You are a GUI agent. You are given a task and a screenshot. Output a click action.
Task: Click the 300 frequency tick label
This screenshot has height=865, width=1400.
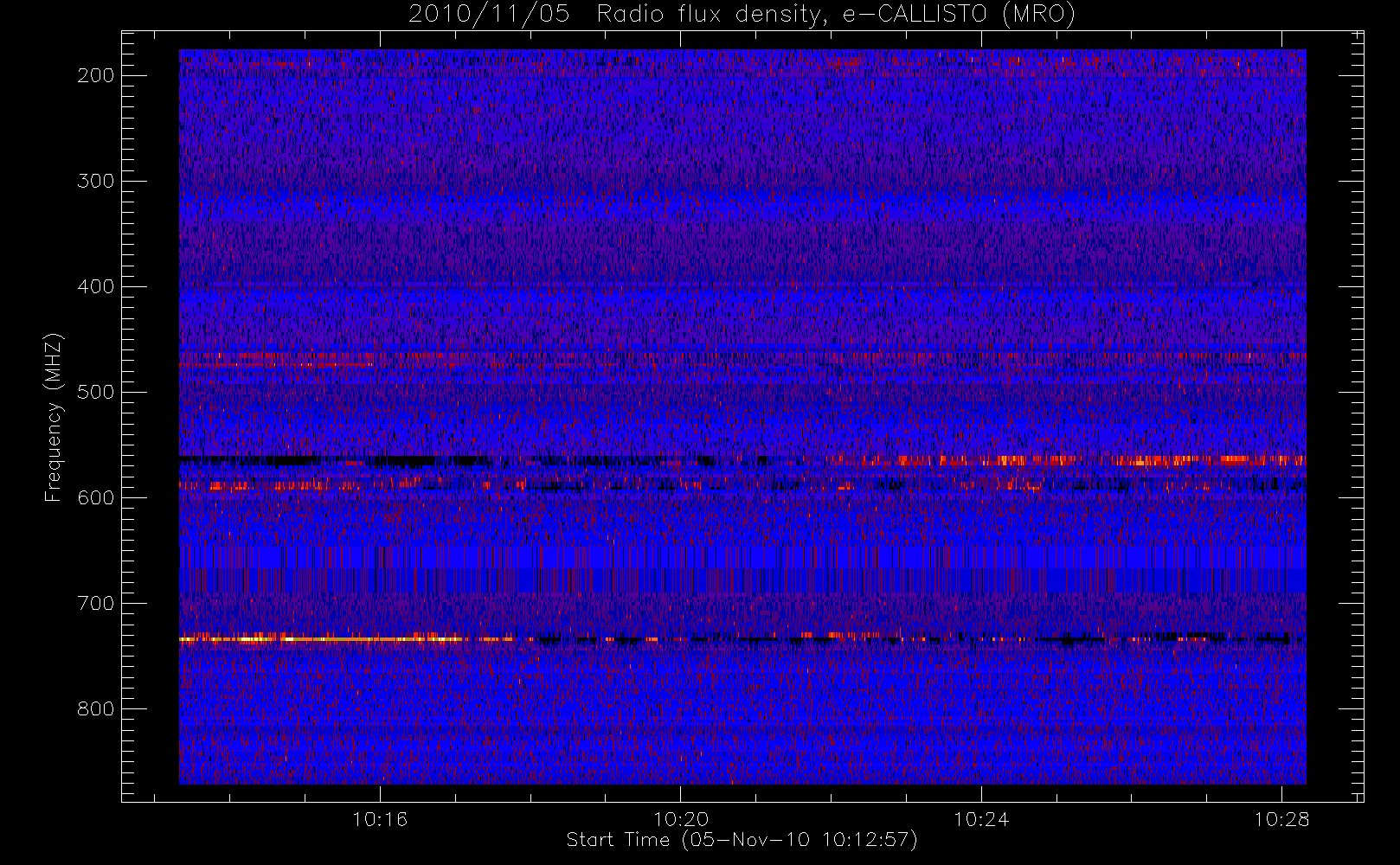point(95,181)
